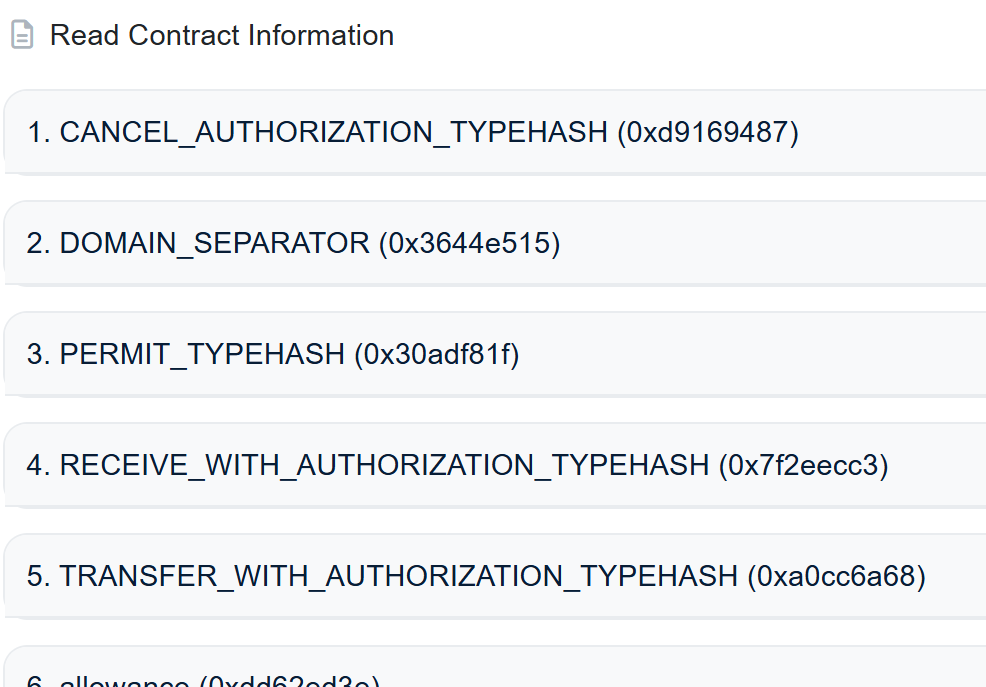The image size is (986, 687).
Task: Click the number 4 before RECEIVE_WITH_AUTHORIZATION_TYPEHASH
Action: click(37, 465)
